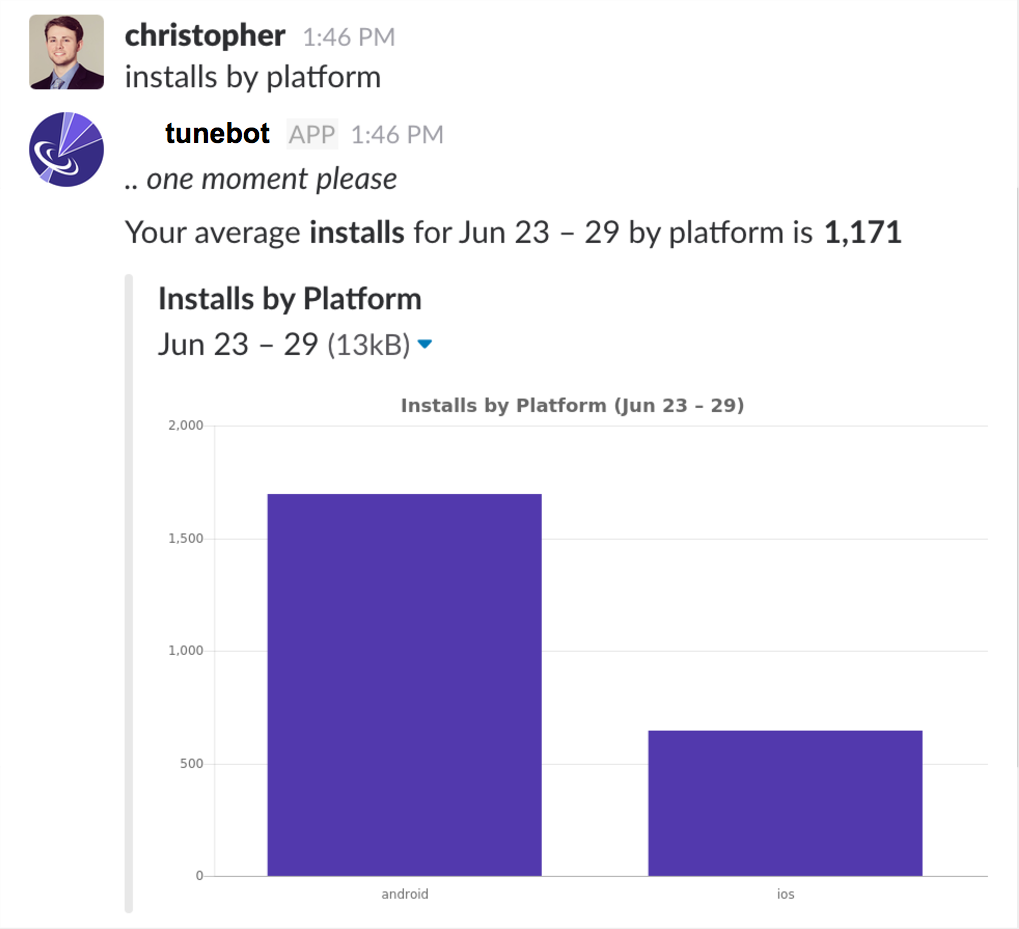Collapse the chart with the blue caret
Viewport: 1019px width, 929px height.
(424, 344)
